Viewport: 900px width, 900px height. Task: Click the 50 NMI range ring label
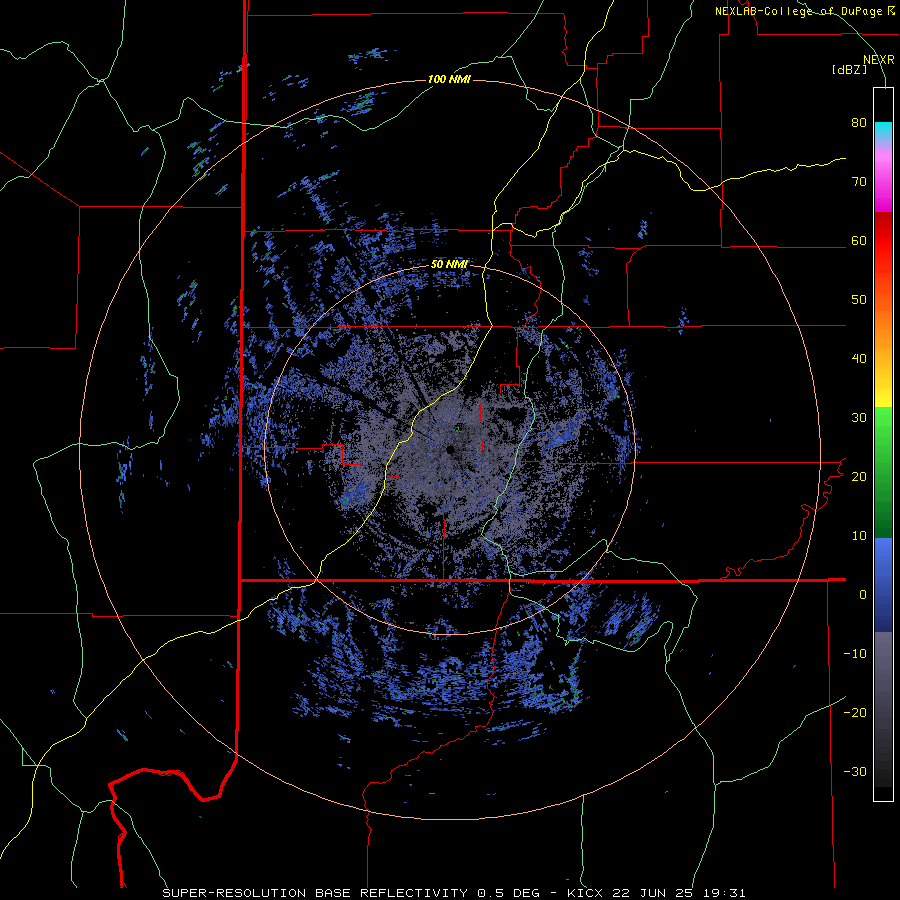click(x=449, y=265)
